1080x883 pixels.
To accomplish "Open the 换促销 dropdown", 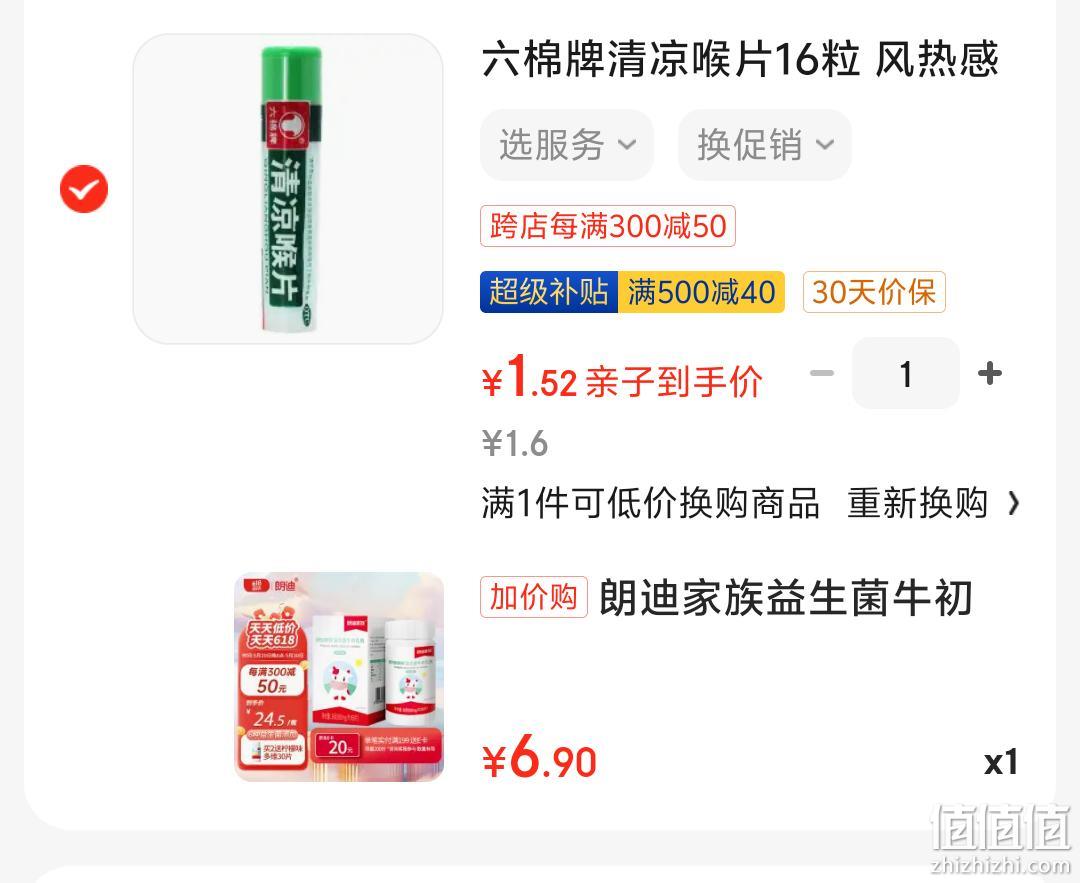I will [x=765, y=145].
